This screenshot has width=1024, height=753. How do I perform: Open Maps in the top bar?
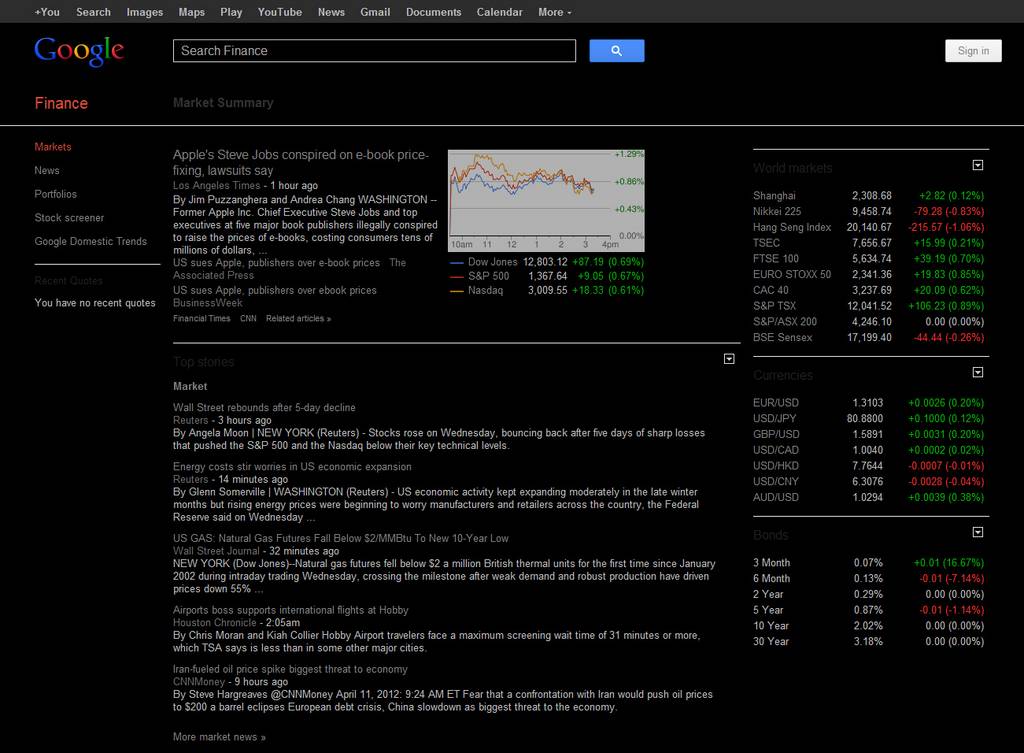pos(191,12)
